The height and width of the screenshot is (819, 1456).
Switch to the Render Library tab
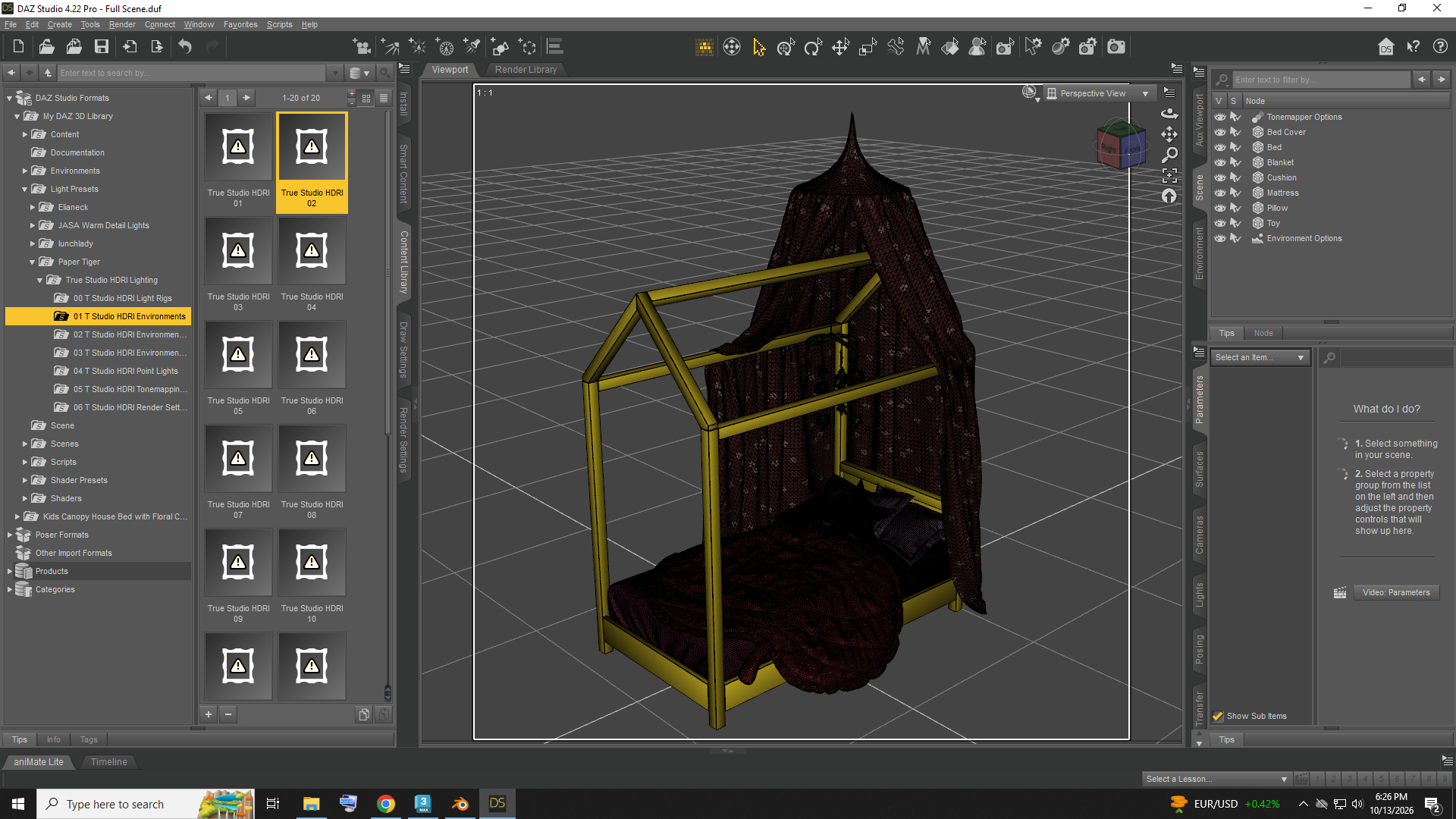point(526,70)
